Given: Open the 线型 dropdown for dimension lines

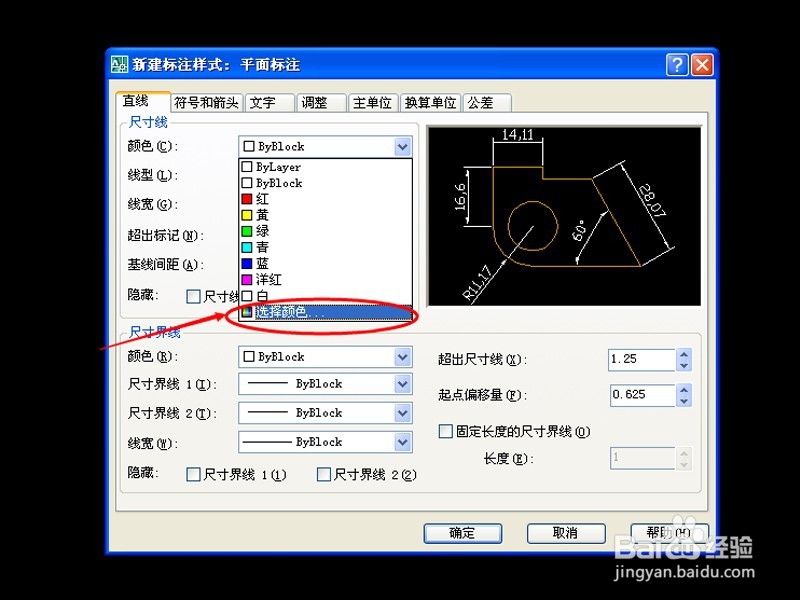Looking at the screenshot, I should click(402, 175).
